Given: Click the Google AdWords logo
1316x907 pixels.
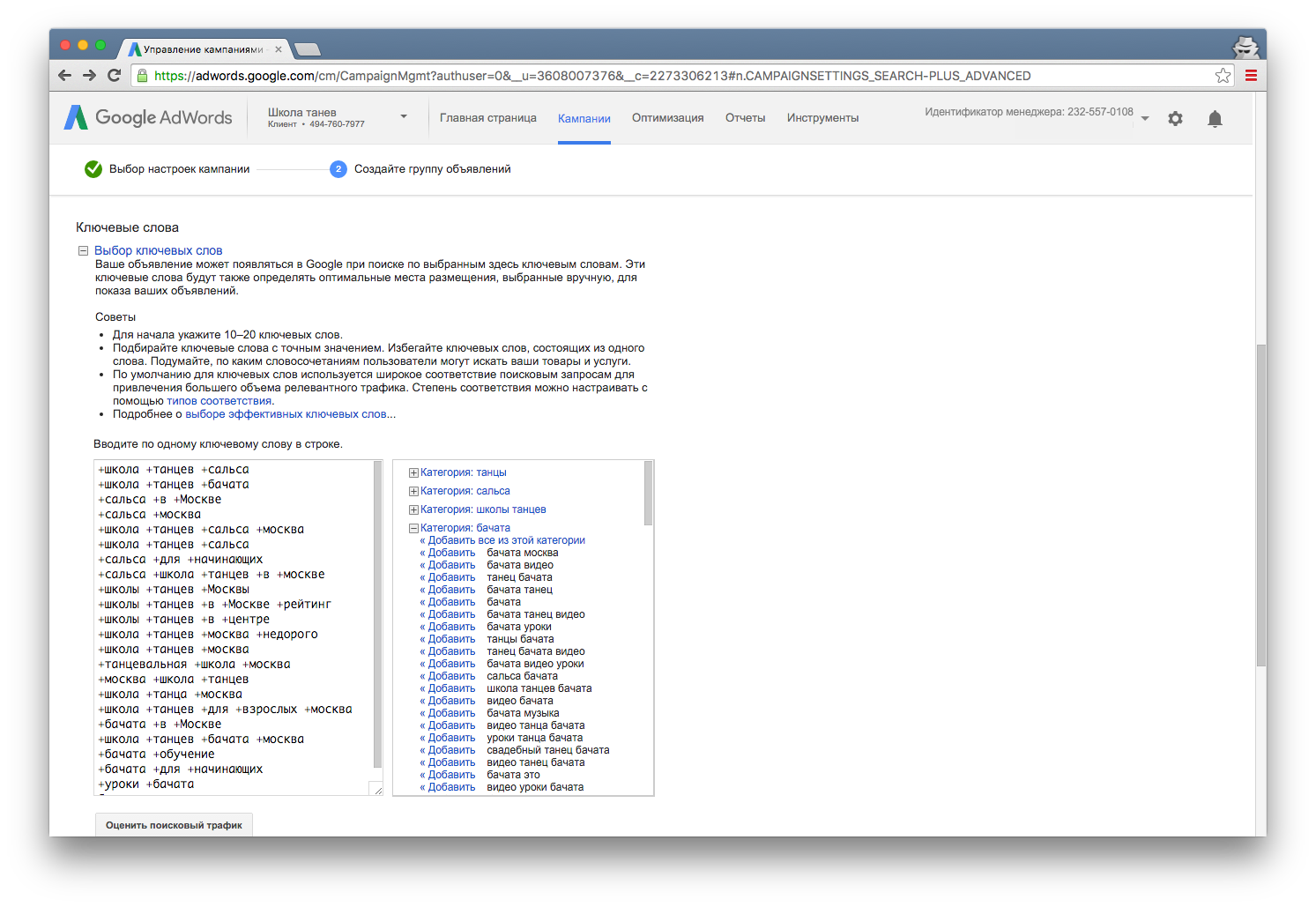Looking at the screenshot, I should pos(148,118).
